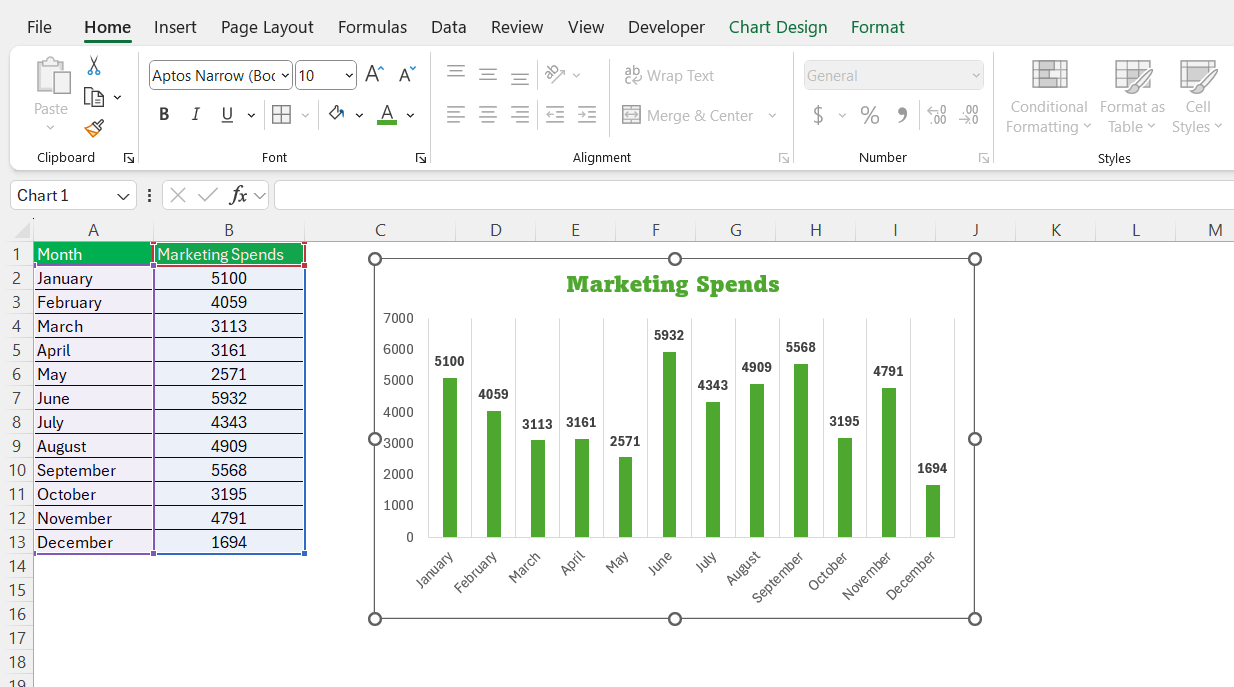The image size is (1234, 687).
Task: Open the Chart Design tab
Action: click(x=778, y=27)
